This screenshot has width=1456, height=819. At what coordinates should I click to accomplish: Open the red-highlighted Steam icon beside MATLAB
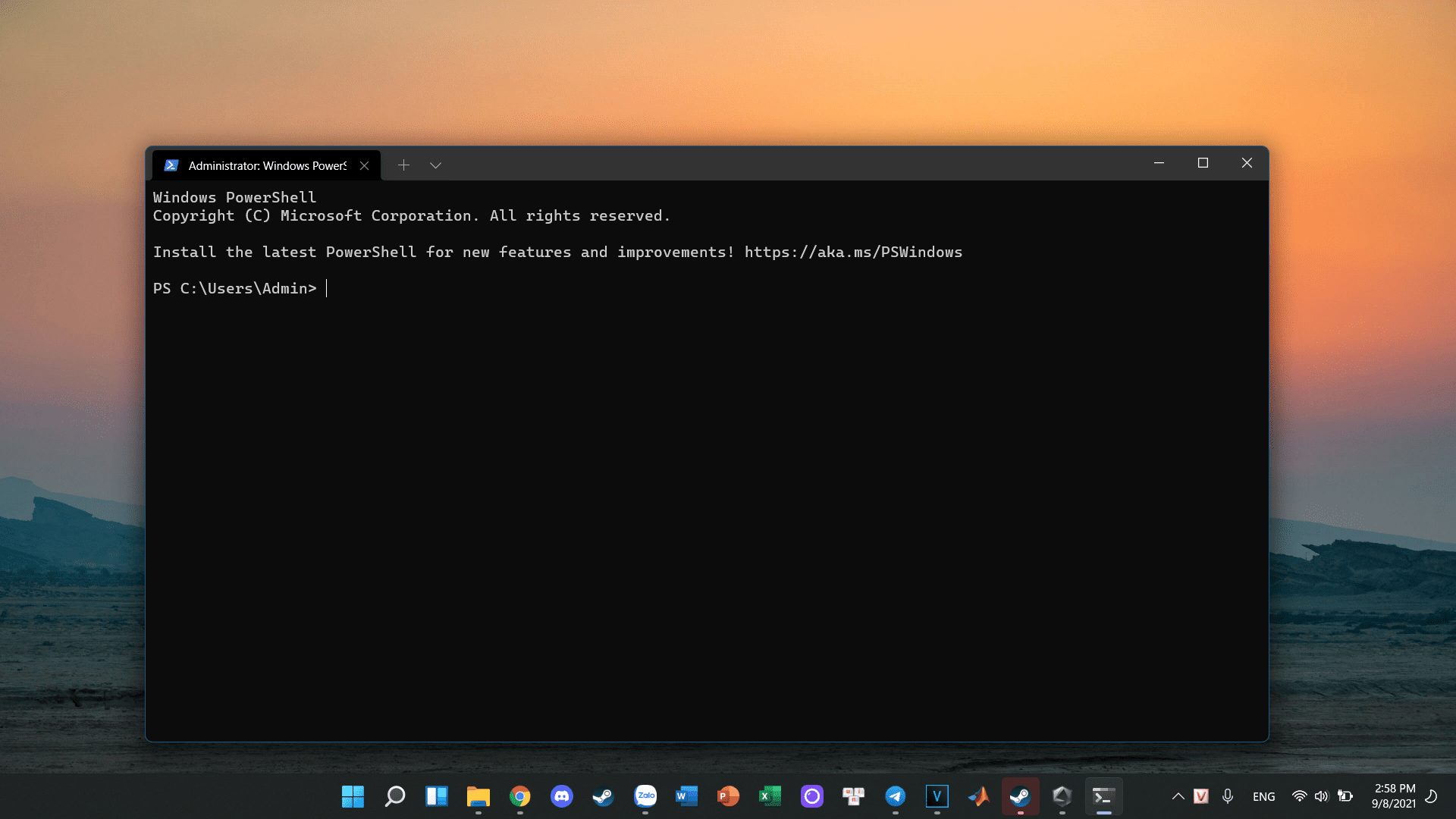click(x=1021, y=796)
